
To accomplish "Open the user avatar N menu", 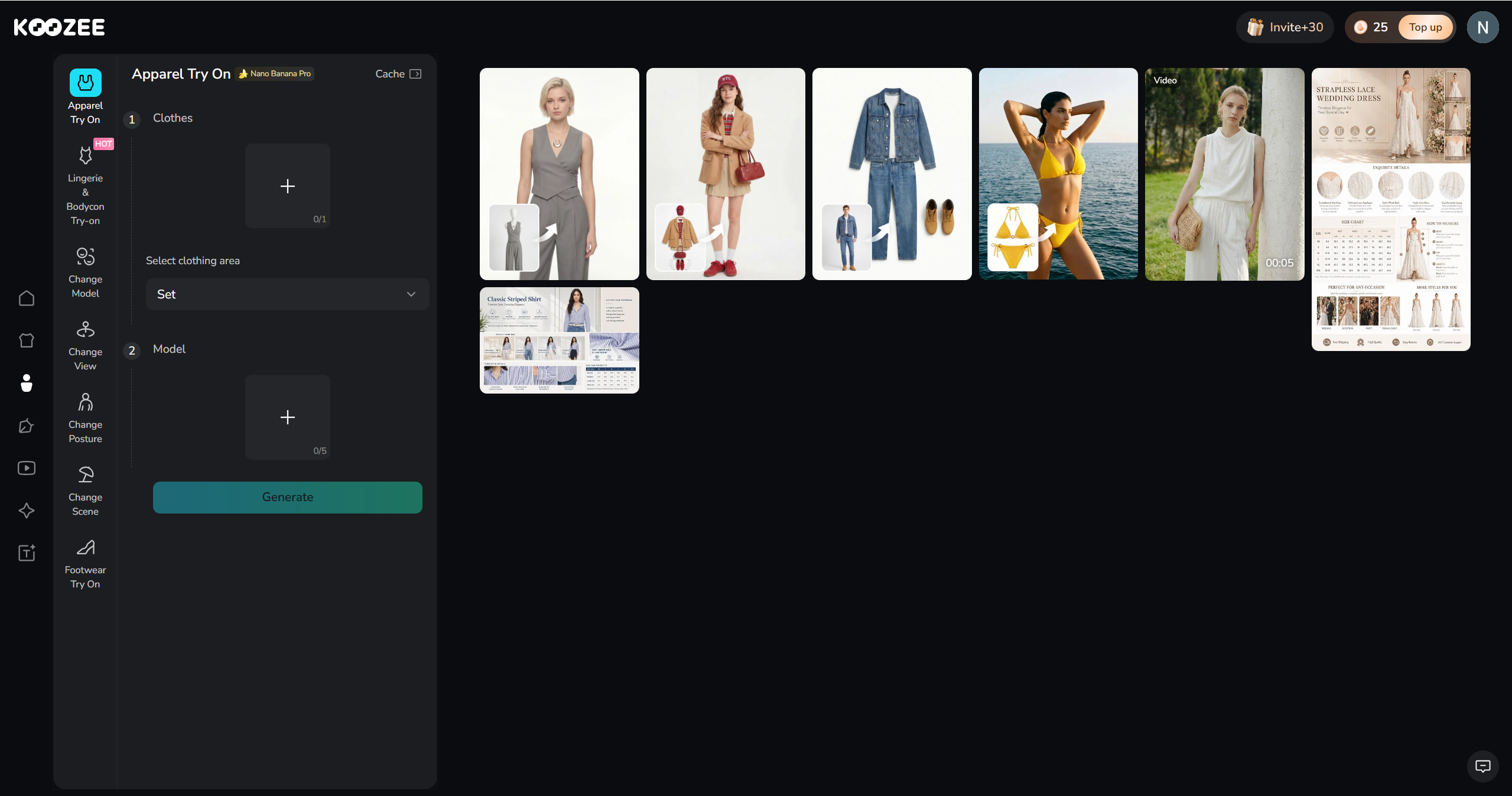I will (x=1482, y=27).
